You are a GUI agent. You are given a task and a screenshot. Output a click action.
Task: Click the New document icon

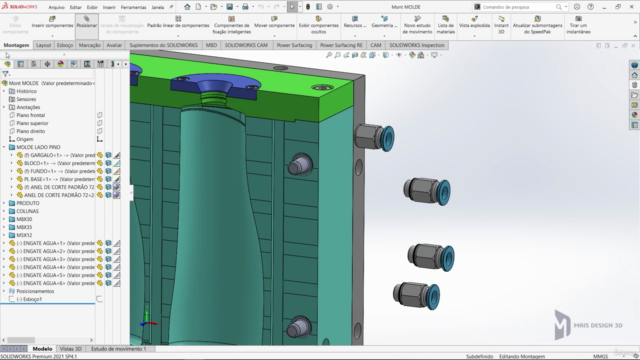click(198, 7)
